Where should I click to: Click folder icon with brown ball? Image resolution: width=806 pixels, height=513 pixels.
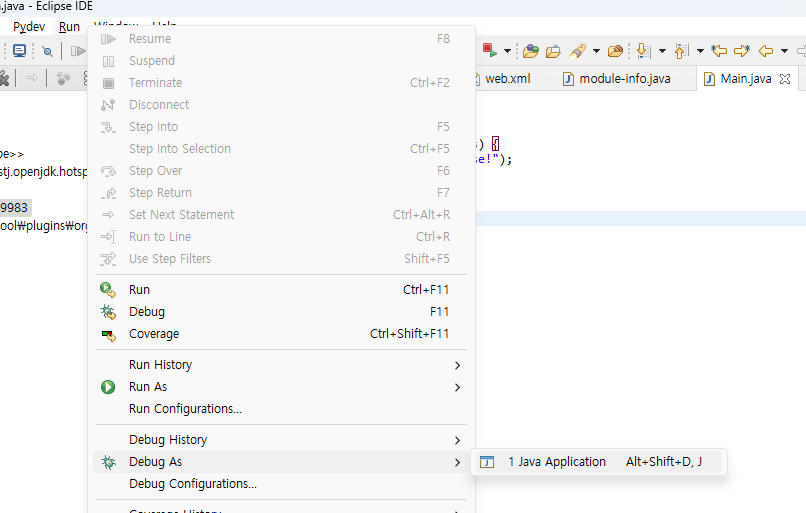(x=615, y=51)
